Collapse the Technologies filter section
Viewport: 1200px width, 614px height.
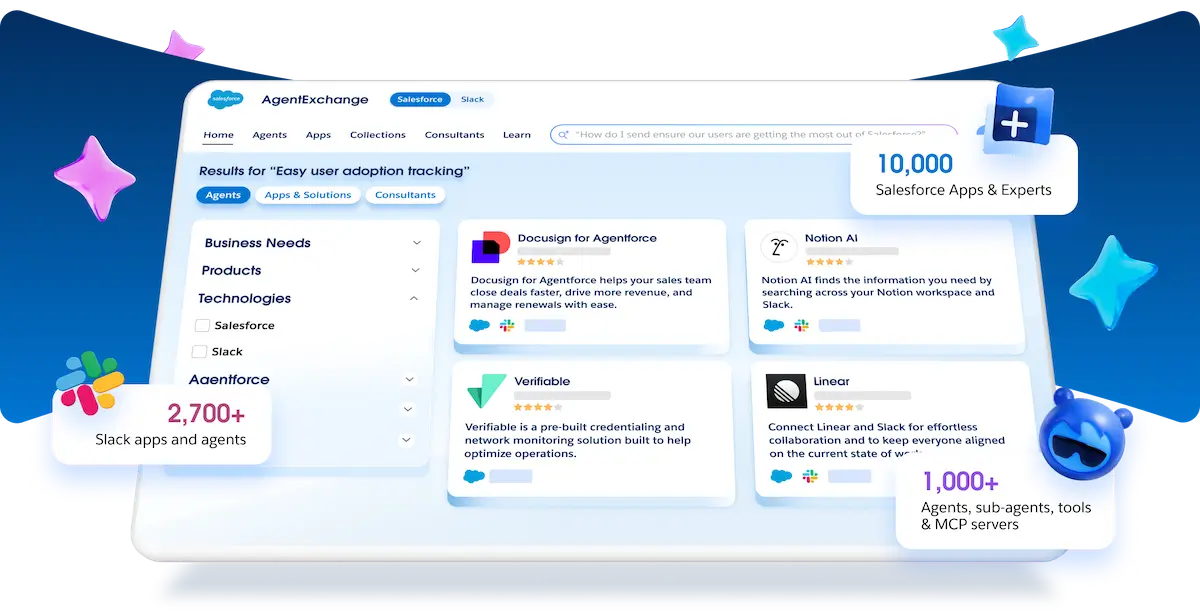(x=414, y=298)
